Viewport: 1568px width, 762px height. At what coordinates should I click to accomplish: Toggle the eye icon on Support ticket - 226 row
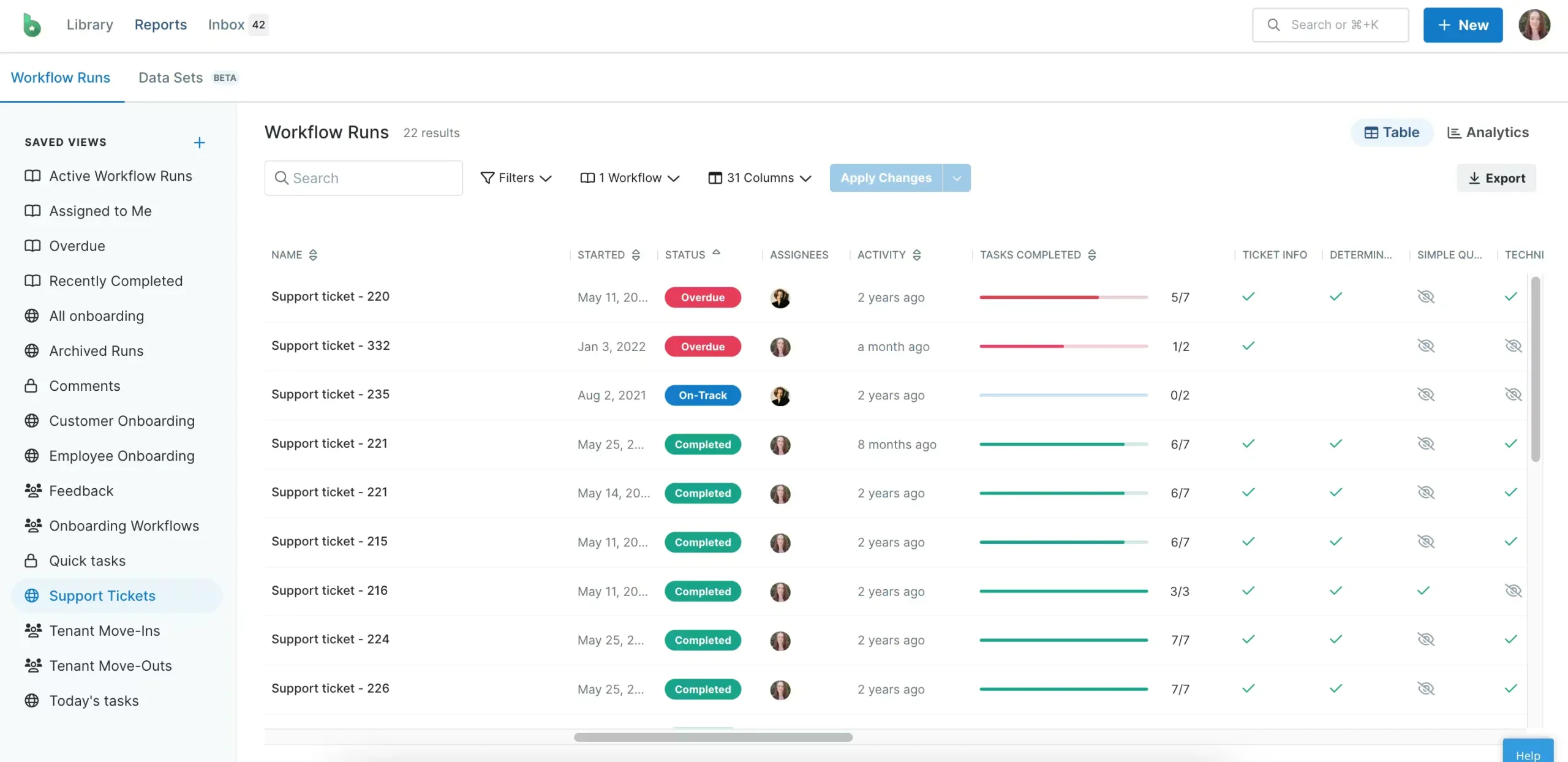1427,688
